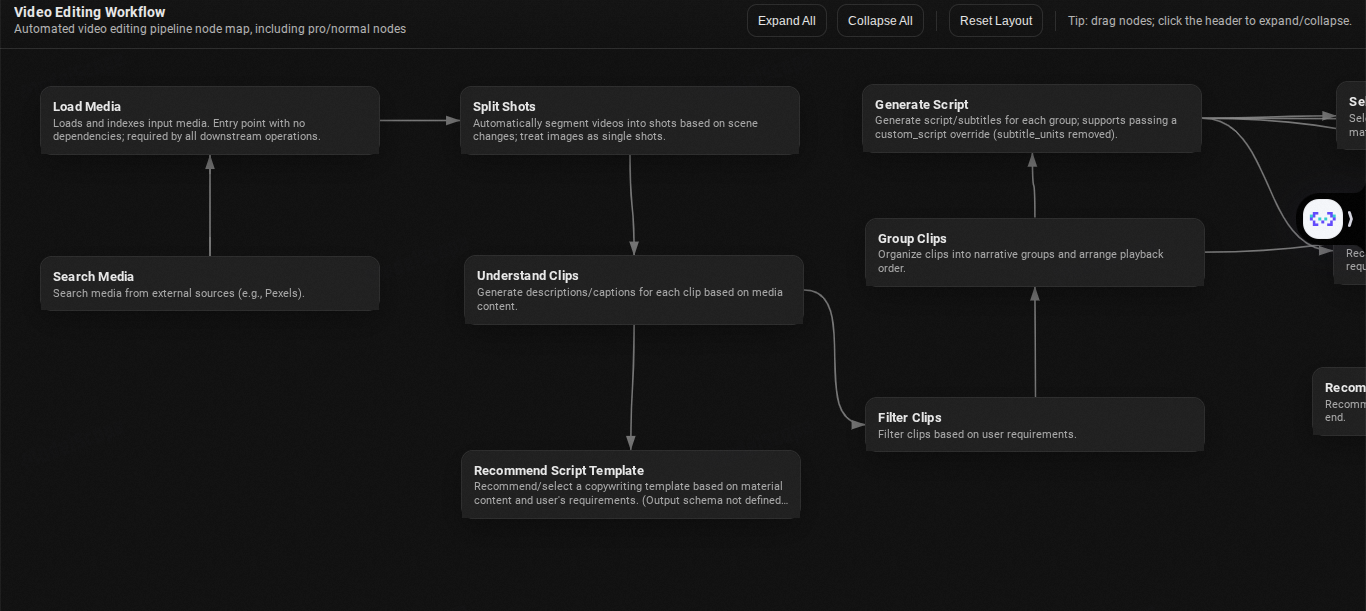Click the Expand All button
Image resolution: width=1366 pixels, height=611 pixels.
coord(787,21)
